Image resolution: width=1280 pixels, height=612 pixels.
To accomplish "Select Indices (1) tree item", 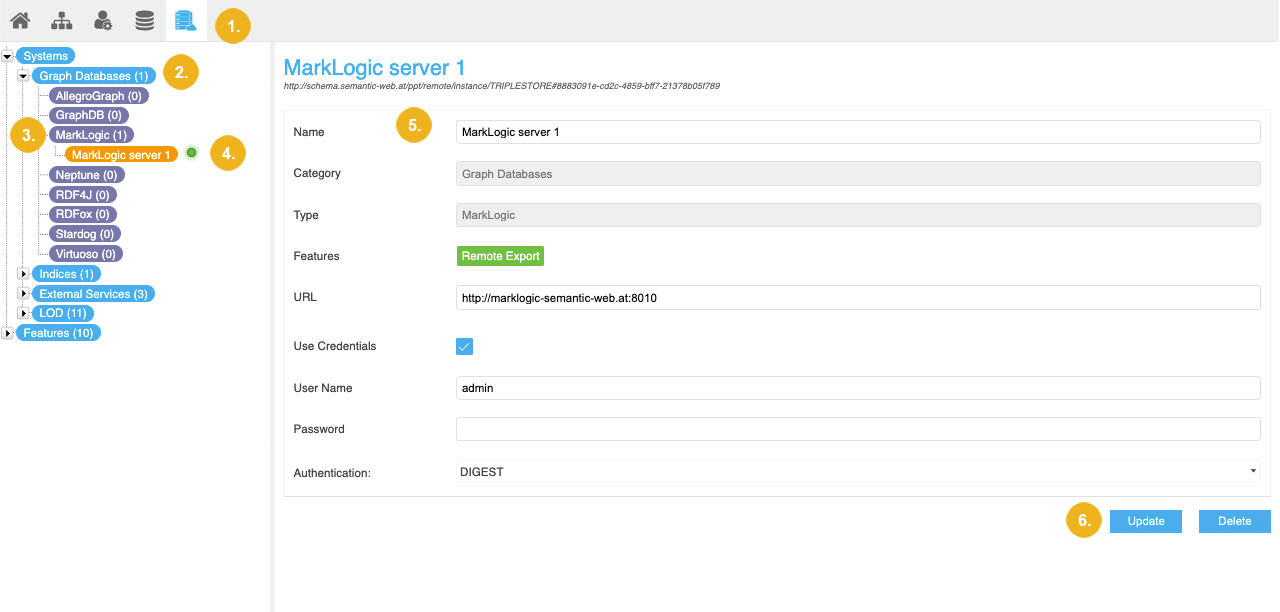I will point(66,274).
